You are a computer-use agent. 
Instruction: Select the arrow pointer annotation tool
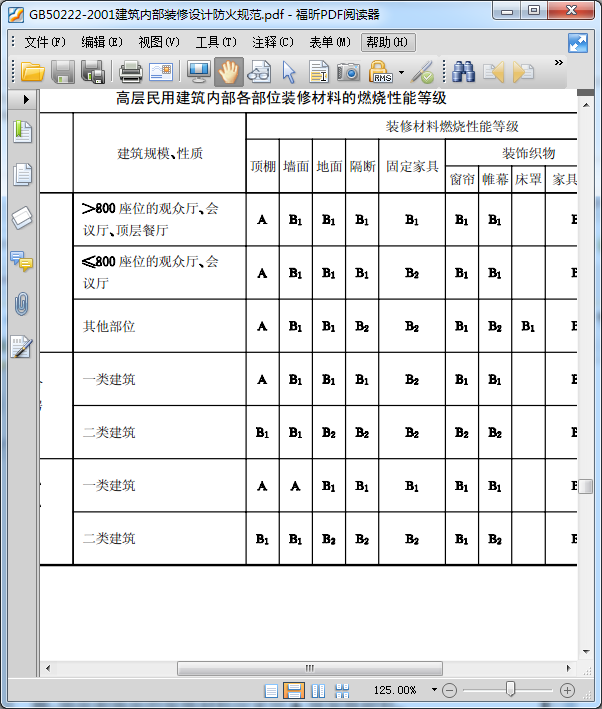pos(289,72)
